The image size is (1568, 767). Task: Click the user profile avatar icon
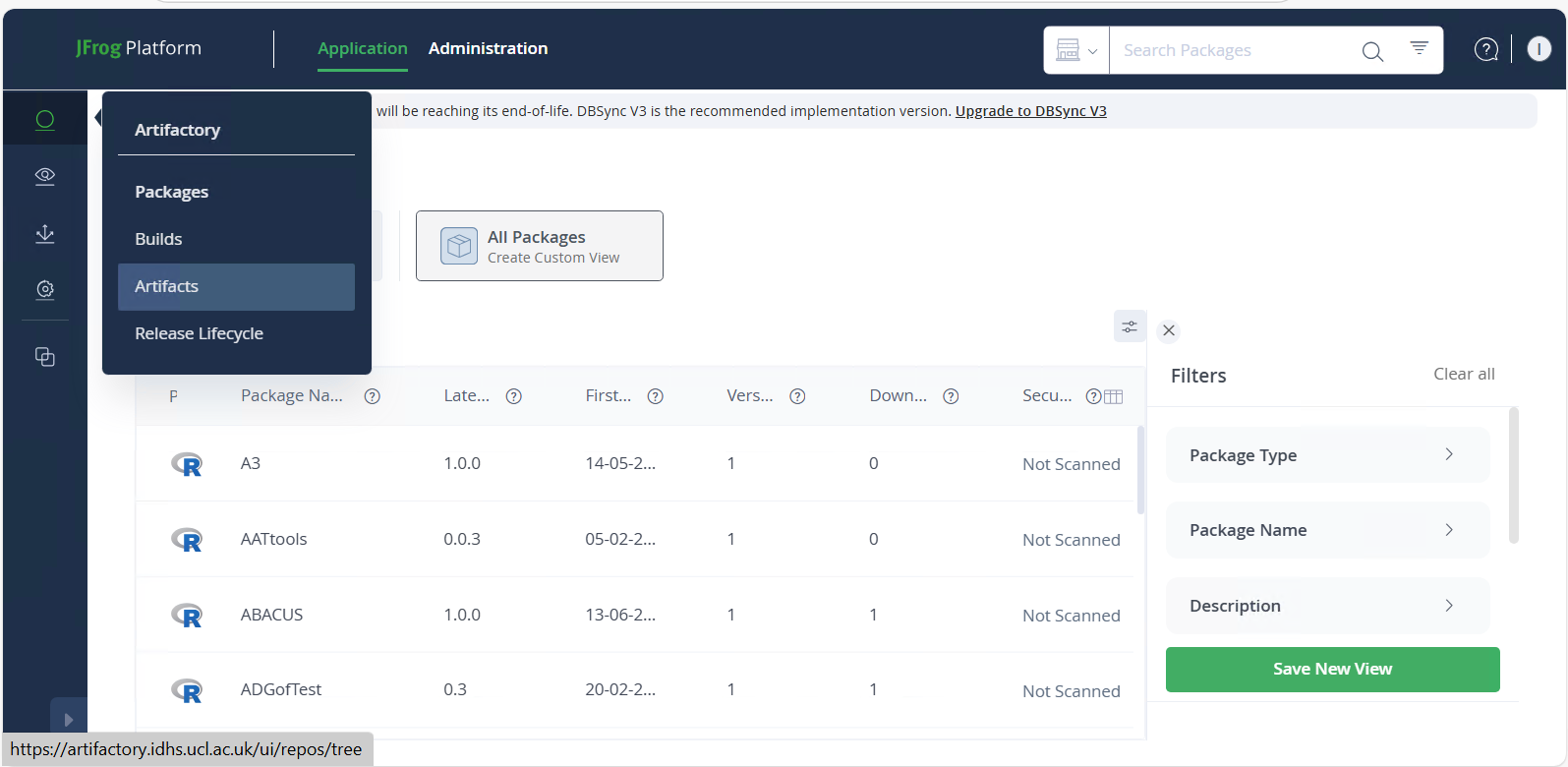click(1539, 49)
